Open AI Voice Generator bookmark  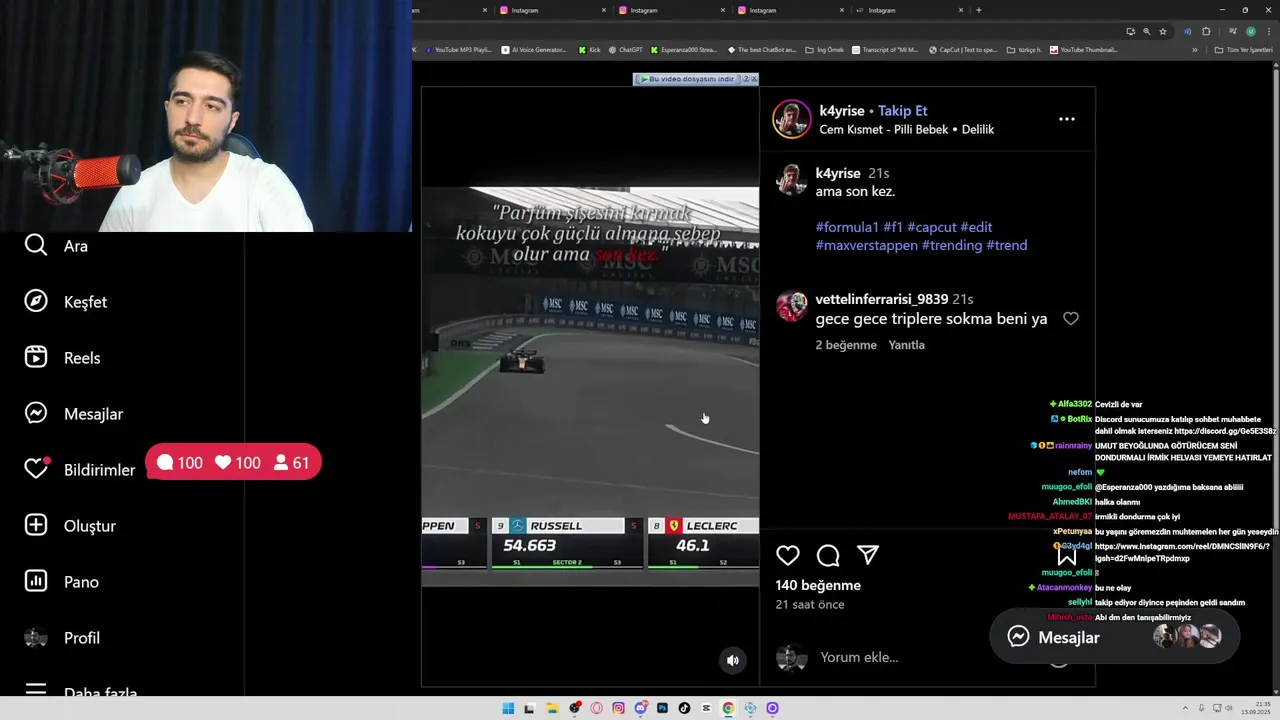(x=534, y=50)
